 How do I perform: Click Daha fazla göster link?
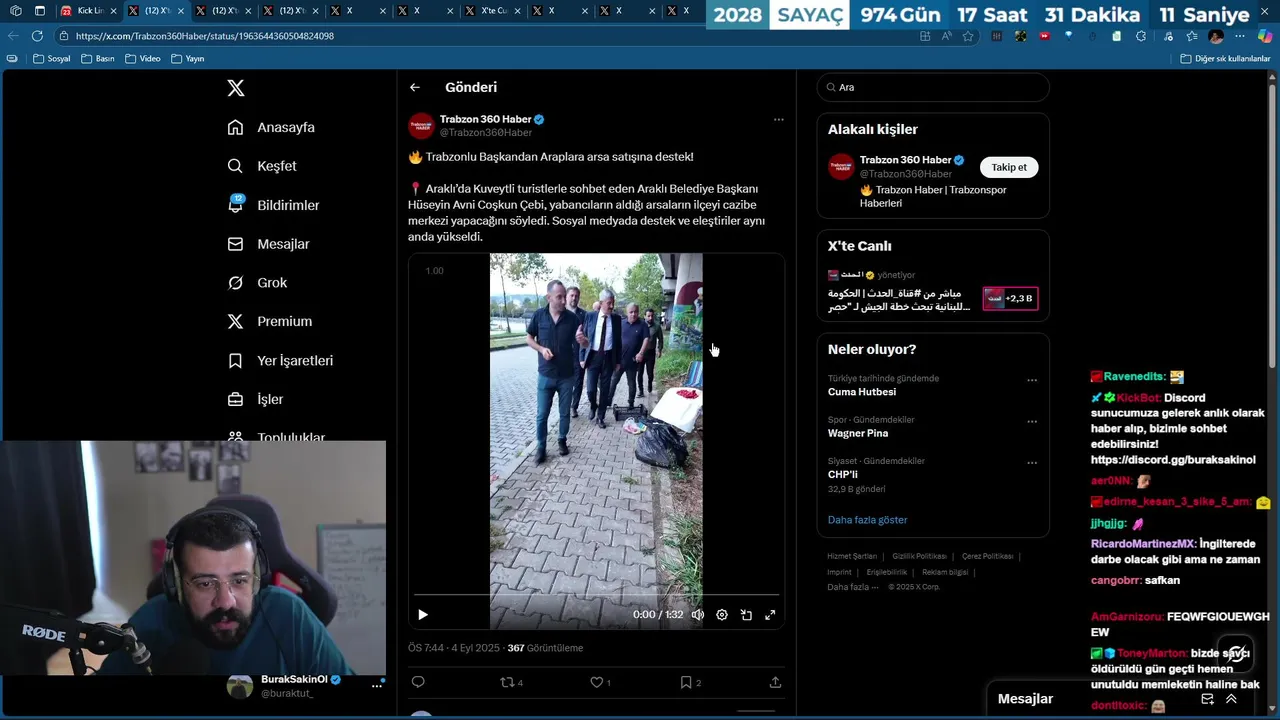867,520
